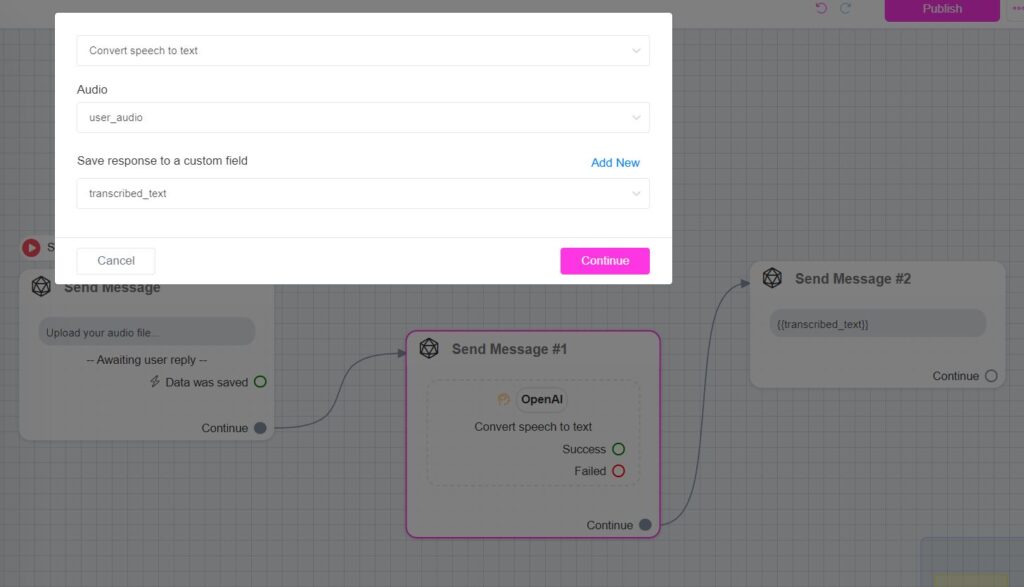
Task: Click the Cancel button
Action: (116, 261)
